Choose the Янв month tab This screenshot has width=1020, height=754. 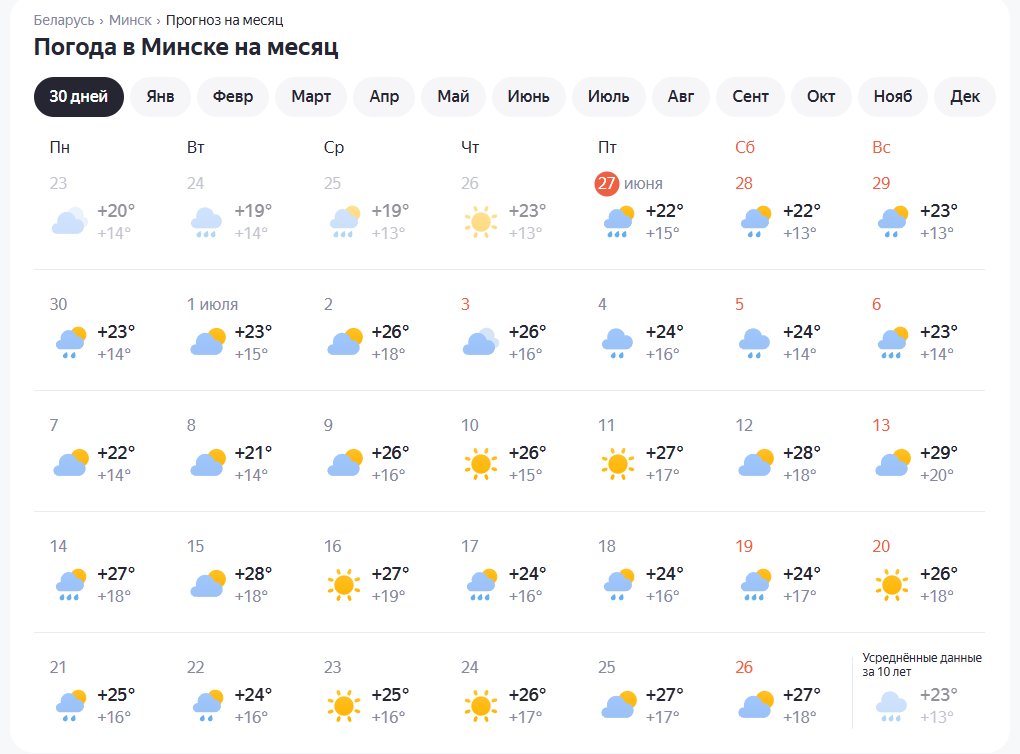(x=160, y=97)
